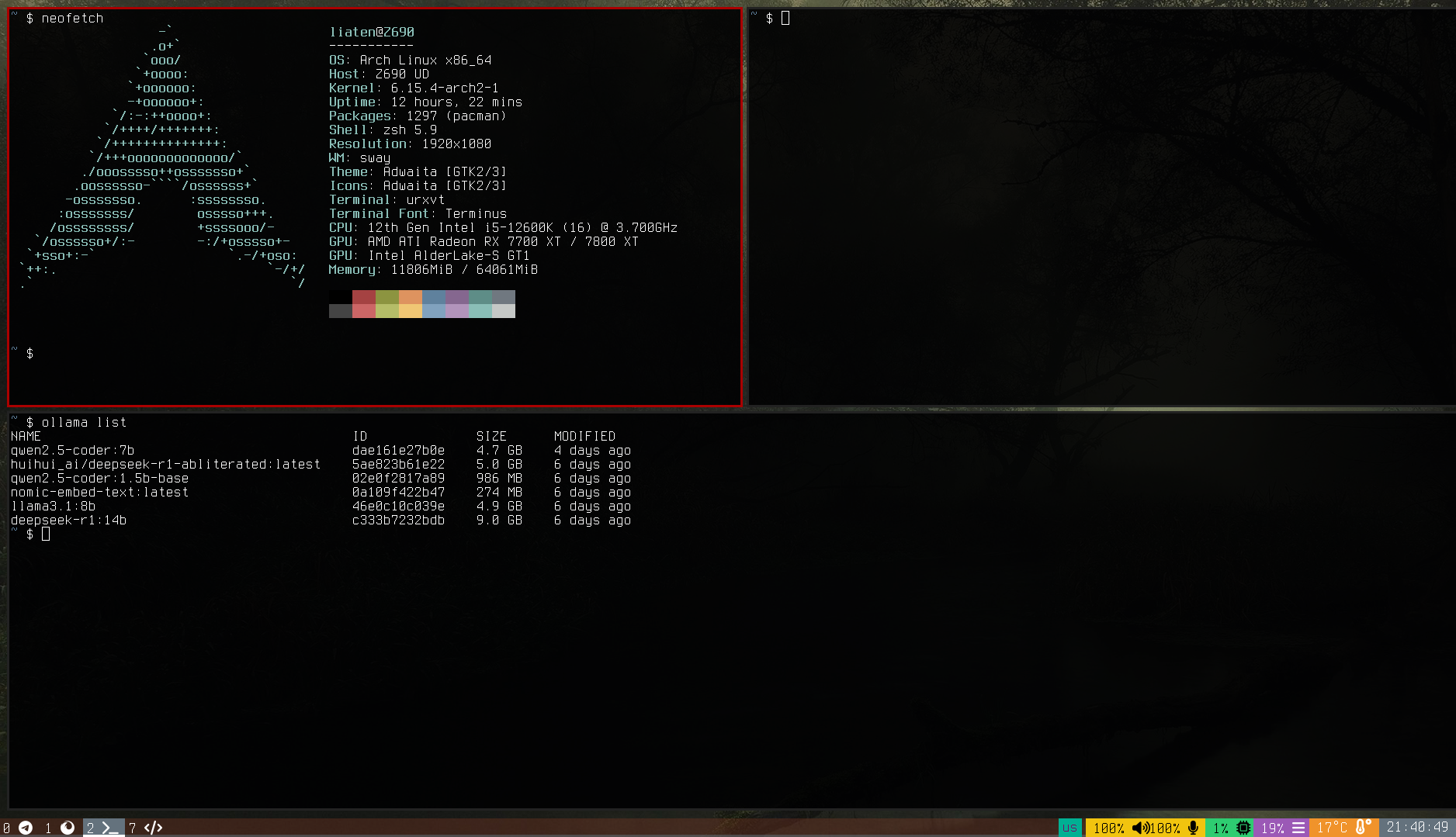1456x837 pixels.
Task: Click the 17°C temperature reading
Action: (x=1332, y=828)
